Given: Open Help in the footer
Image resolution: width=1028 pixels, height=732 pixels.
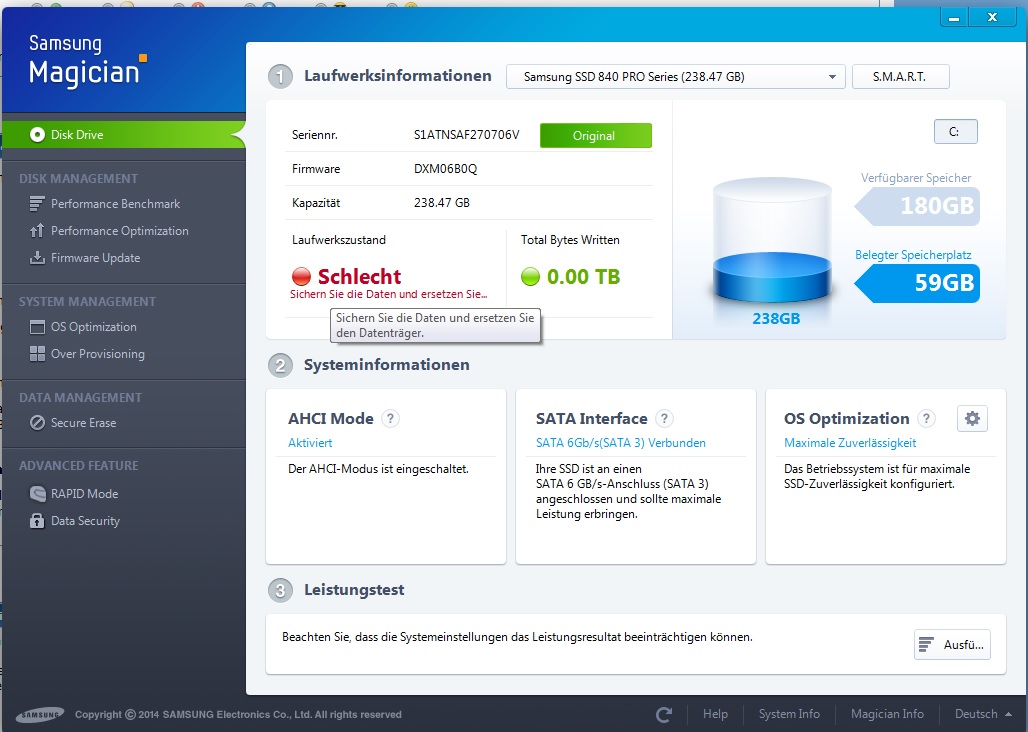Looking at the screenshot, I should 715,714.
